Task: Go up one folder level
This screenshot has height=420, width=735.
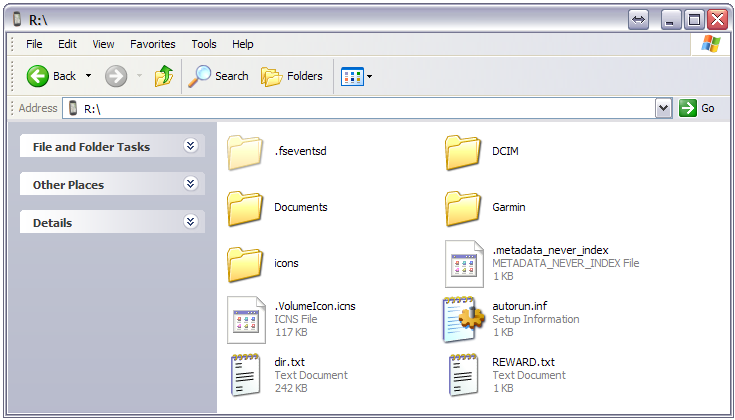Action: click(164, 76)
